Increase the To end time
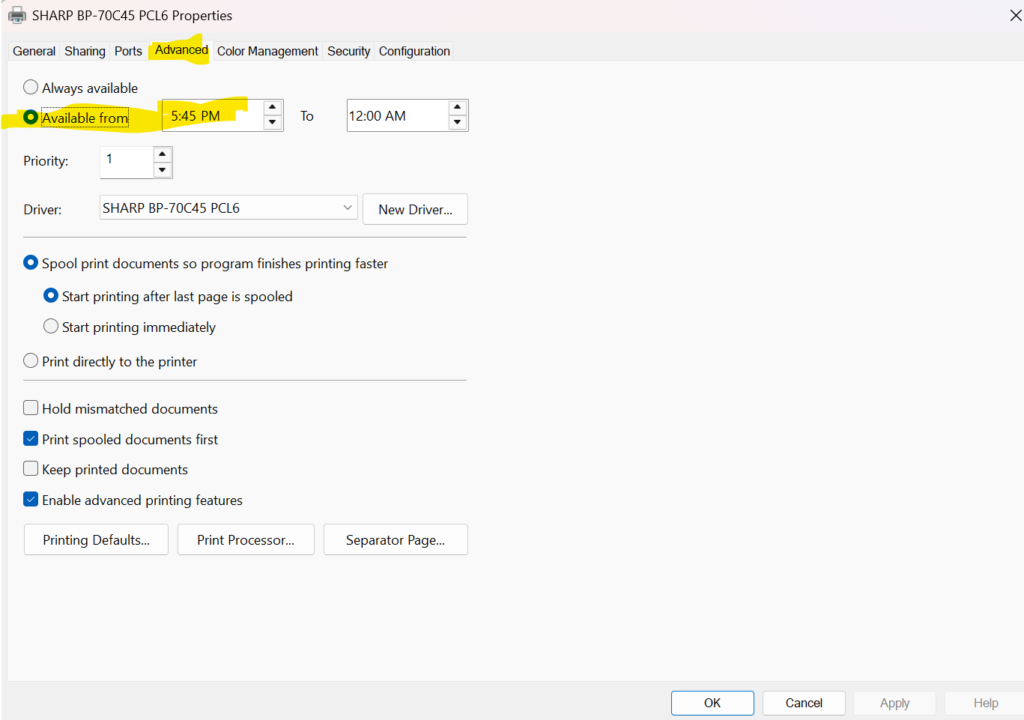 [457, 108]
